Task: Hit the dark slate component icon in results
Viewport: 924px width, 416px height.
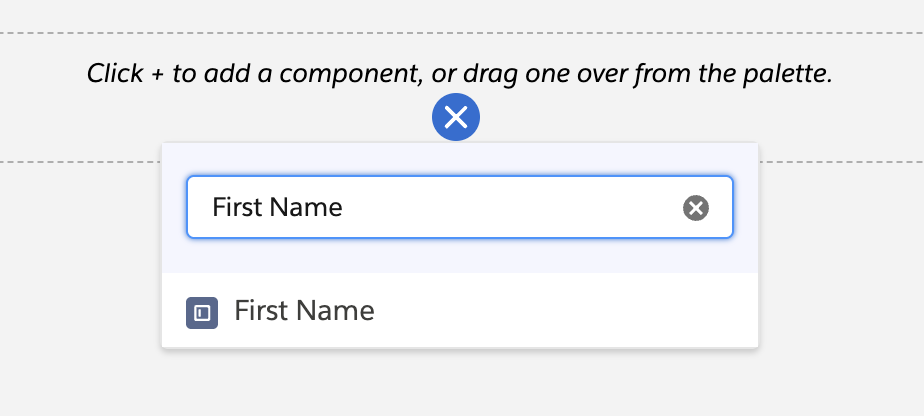Action: (202, 312)
